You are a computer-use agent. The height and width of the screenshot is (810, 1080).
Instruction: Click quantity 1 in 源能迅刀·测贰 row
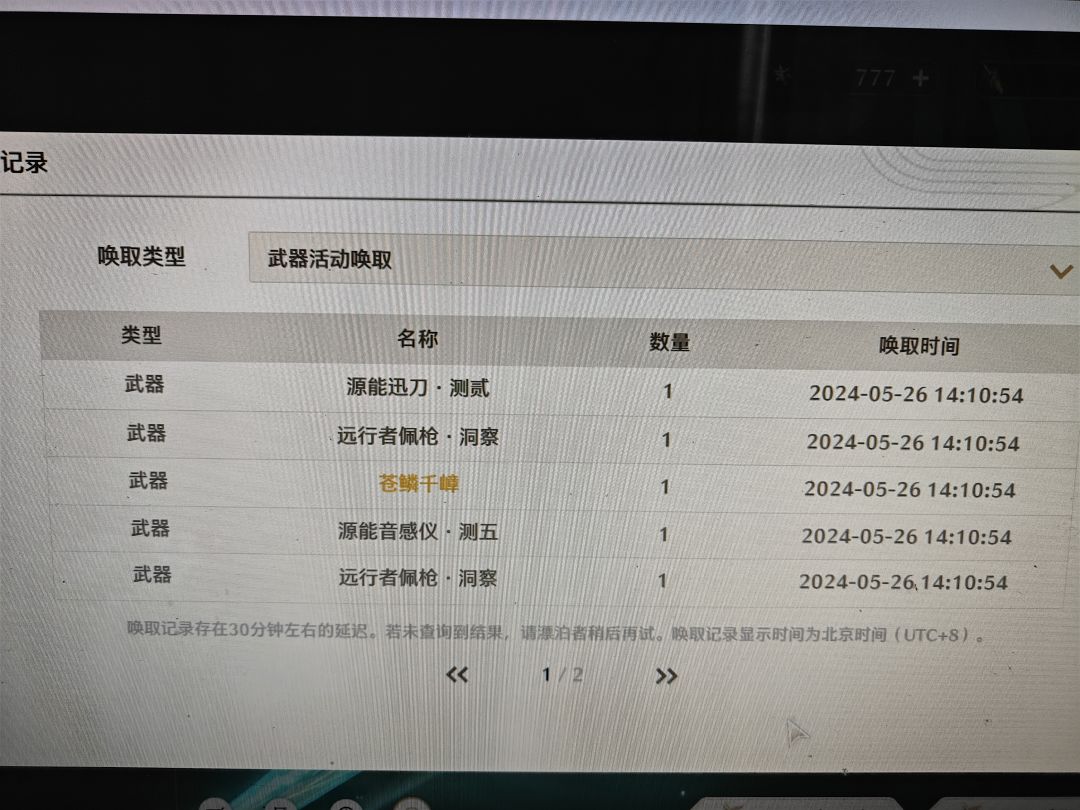click(667, 391)
